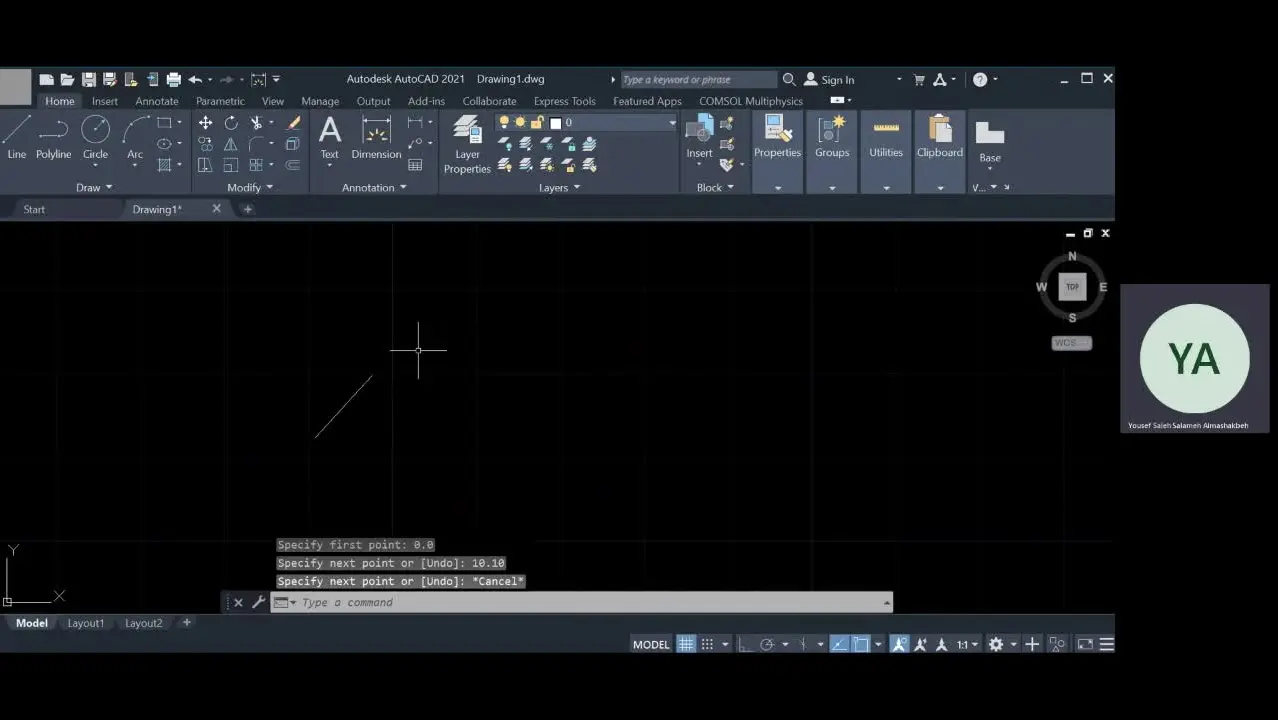
Task: Click the Explode tool icon
Action: pyautogui.click(x=293, y=144)
